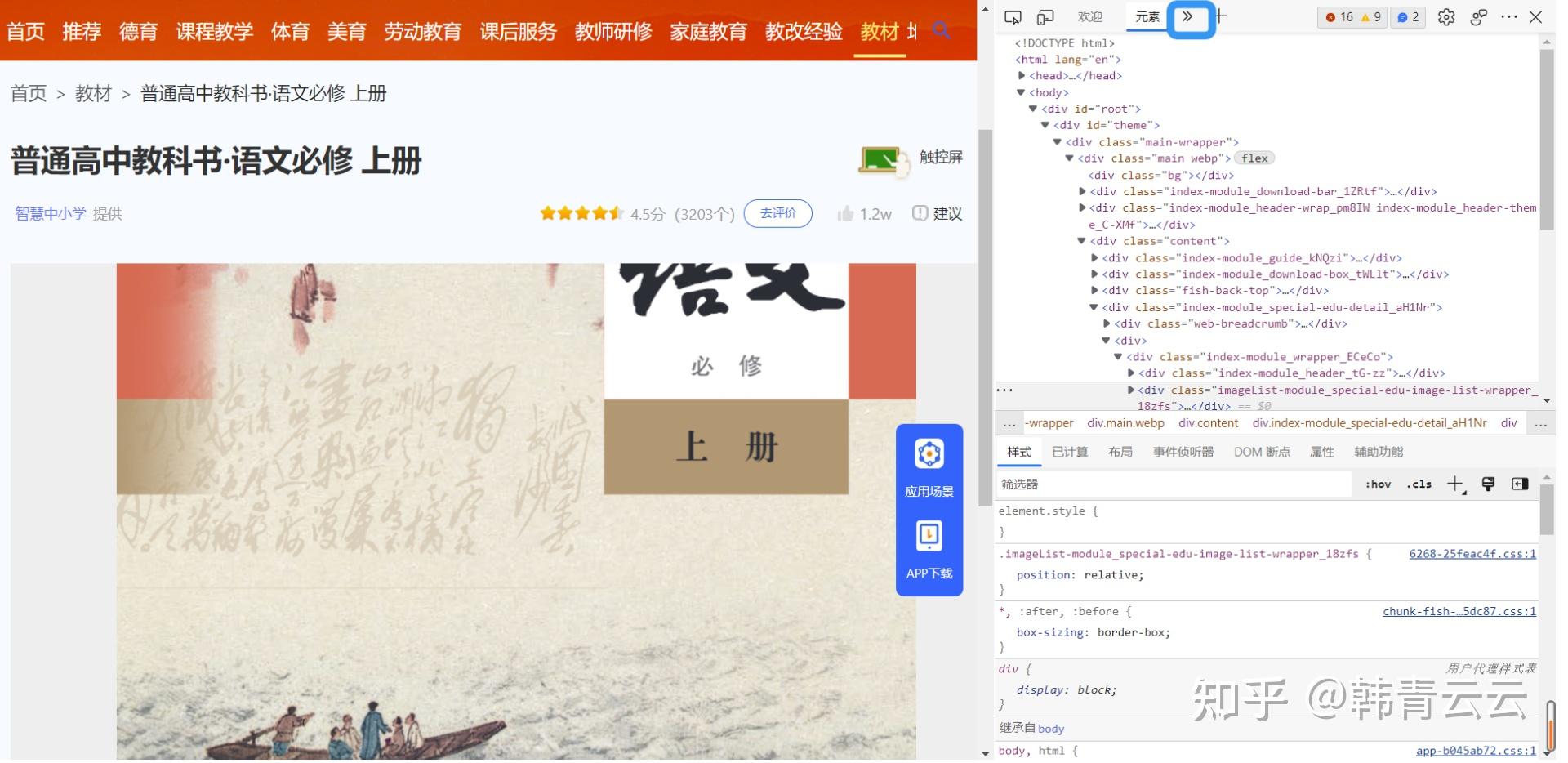Collapse the div id="root" node

pyautogui.click(x=1033, y=109)
